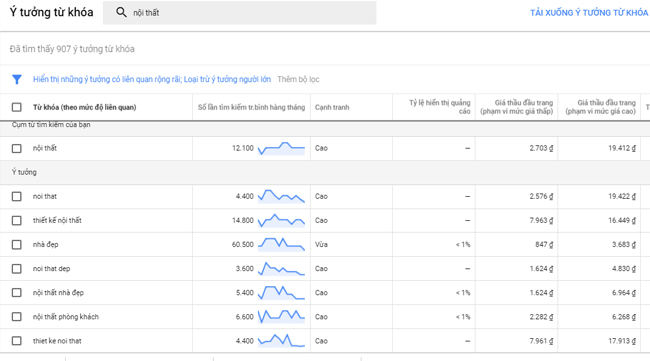View trend sparkline for 'nội thất'
Viewport: 650px width, 361px height.
pos(281,148)
